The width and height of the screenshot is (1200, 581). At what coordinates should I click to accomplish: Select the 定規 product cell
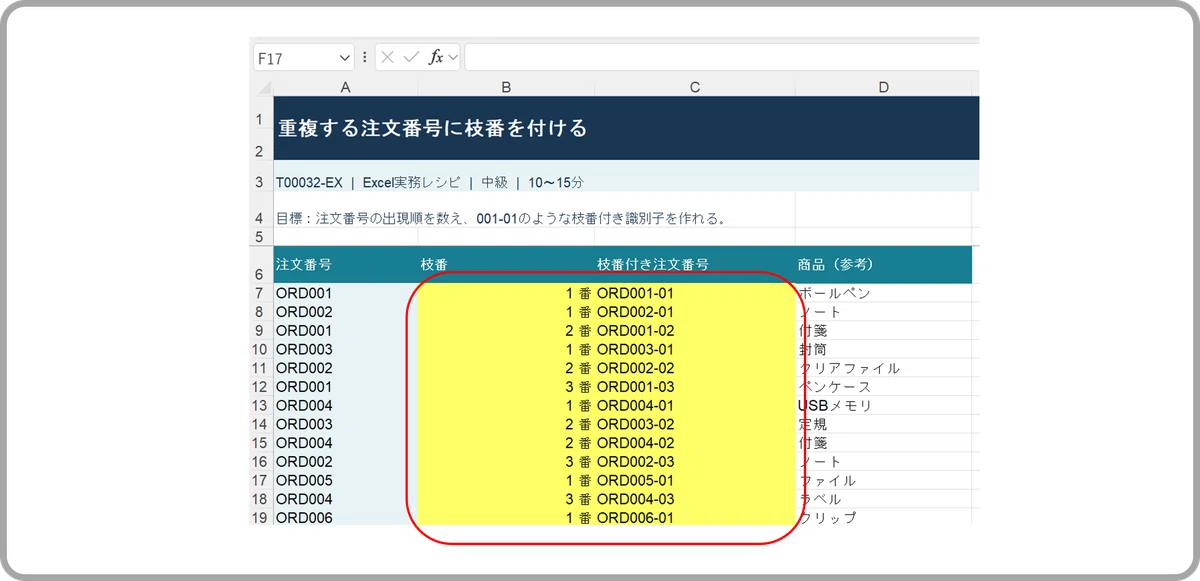884,424
